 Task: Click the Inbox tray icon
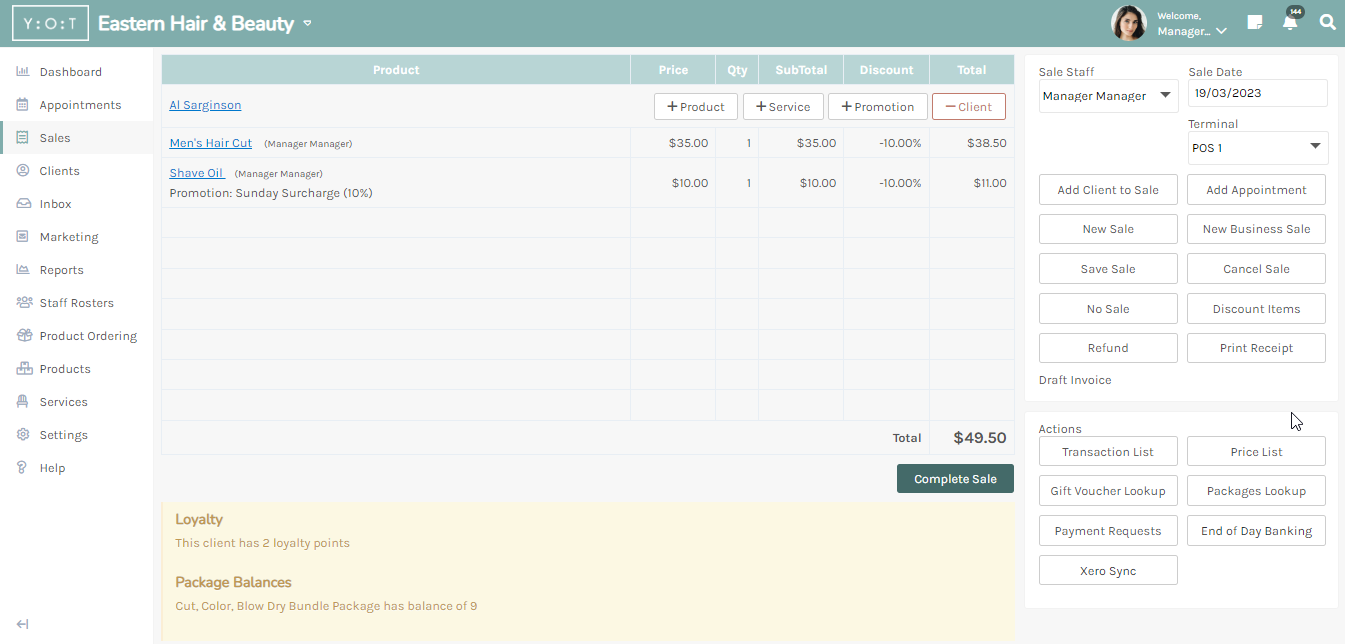point(23,204)
